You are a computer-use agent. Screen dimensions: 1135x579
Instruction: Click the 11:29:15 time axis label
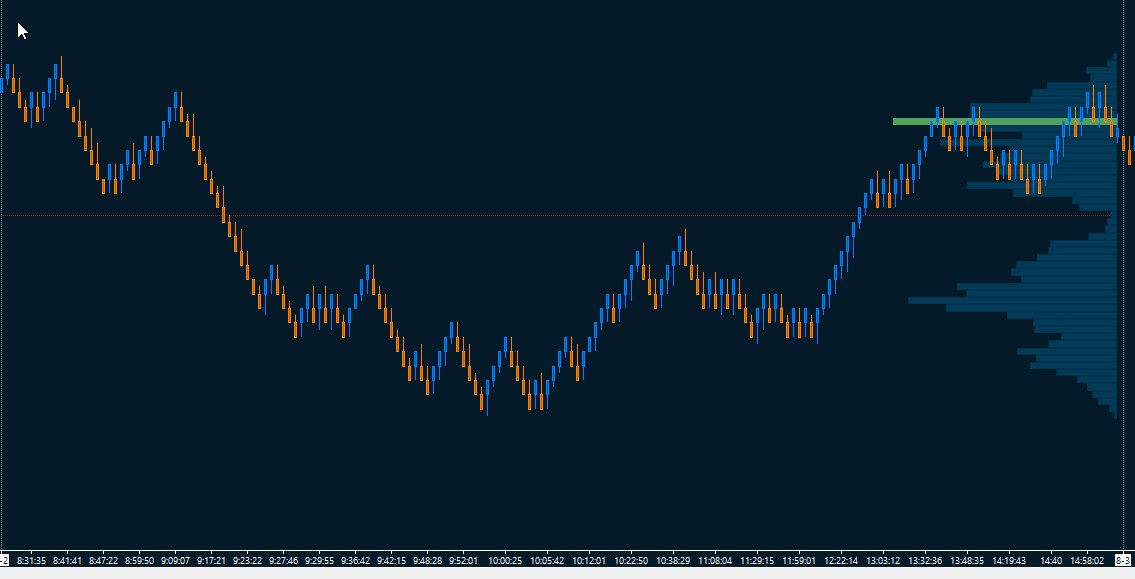point(757,560)
